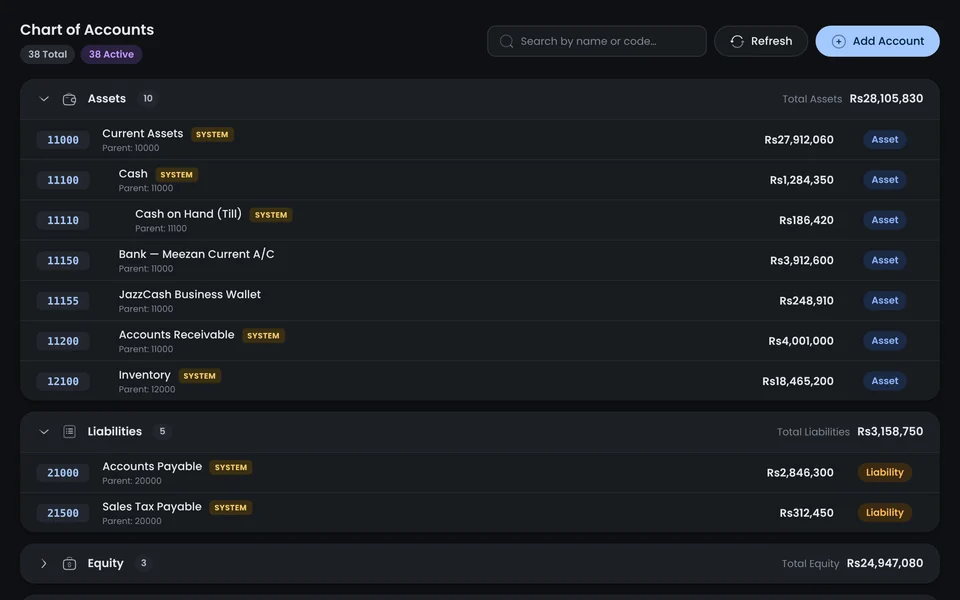Add a new account
960x600 pixels.
click(877, 41)
